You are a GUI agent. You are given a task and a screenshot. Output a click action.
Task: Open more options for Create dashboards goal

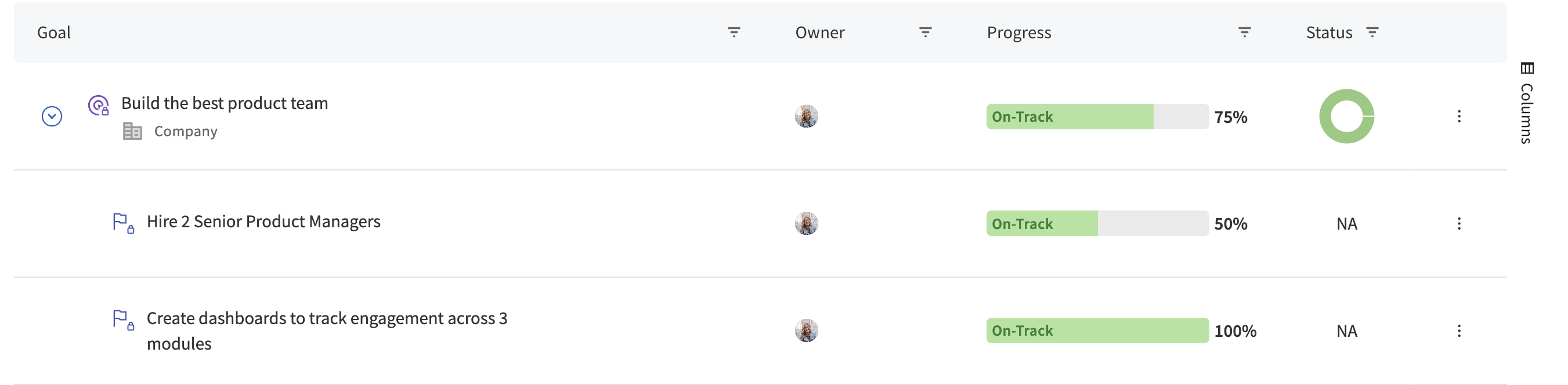click(x=1458, y=331)
